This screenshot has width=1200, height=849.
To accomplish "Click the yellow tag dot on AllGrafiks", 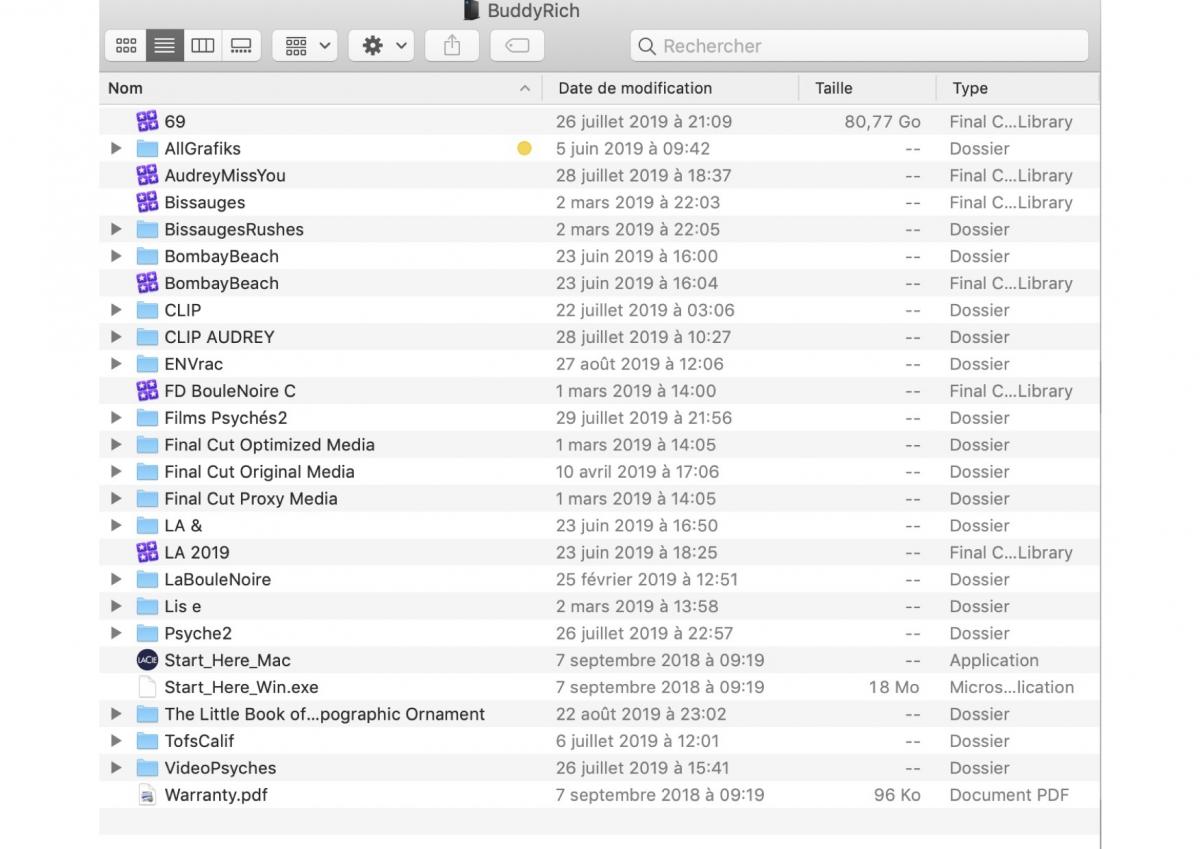I will [524, 148].
